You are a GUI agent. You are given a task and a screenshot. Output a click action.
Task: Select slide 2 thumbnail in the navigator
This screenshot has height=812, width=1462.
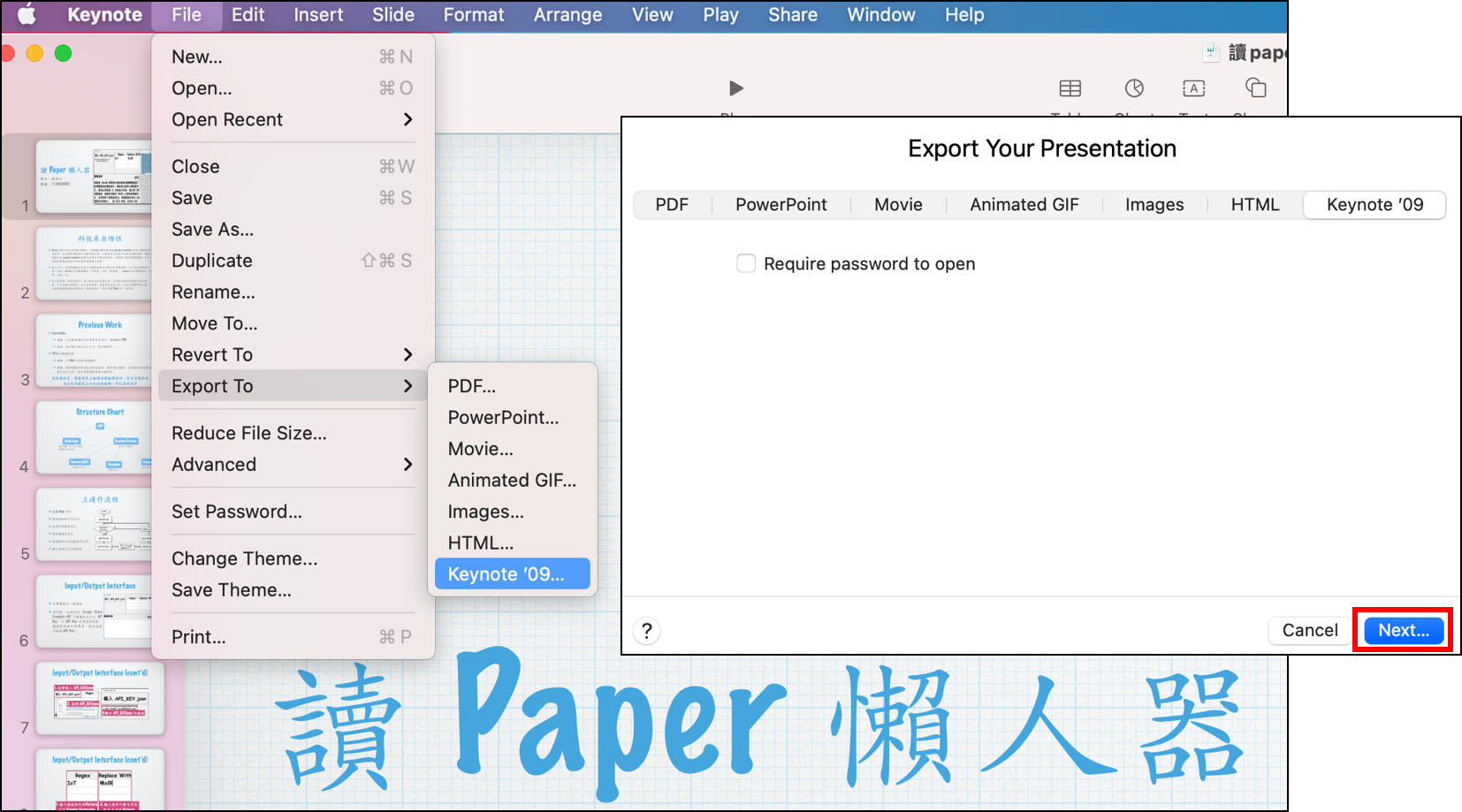(x=94, y=262)
